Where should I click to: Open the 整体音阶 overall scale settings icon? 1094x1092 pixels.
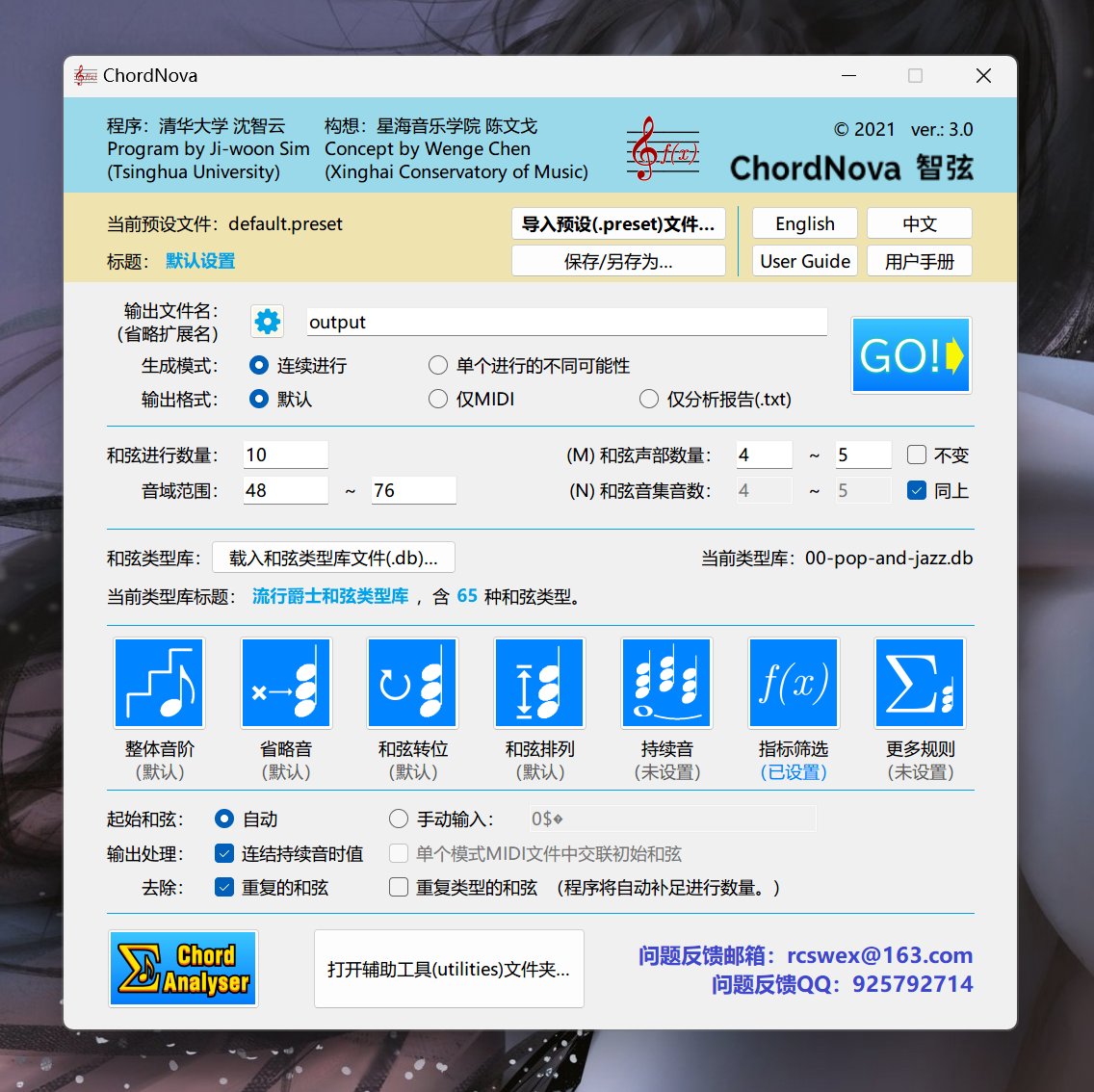coord(159,683)
